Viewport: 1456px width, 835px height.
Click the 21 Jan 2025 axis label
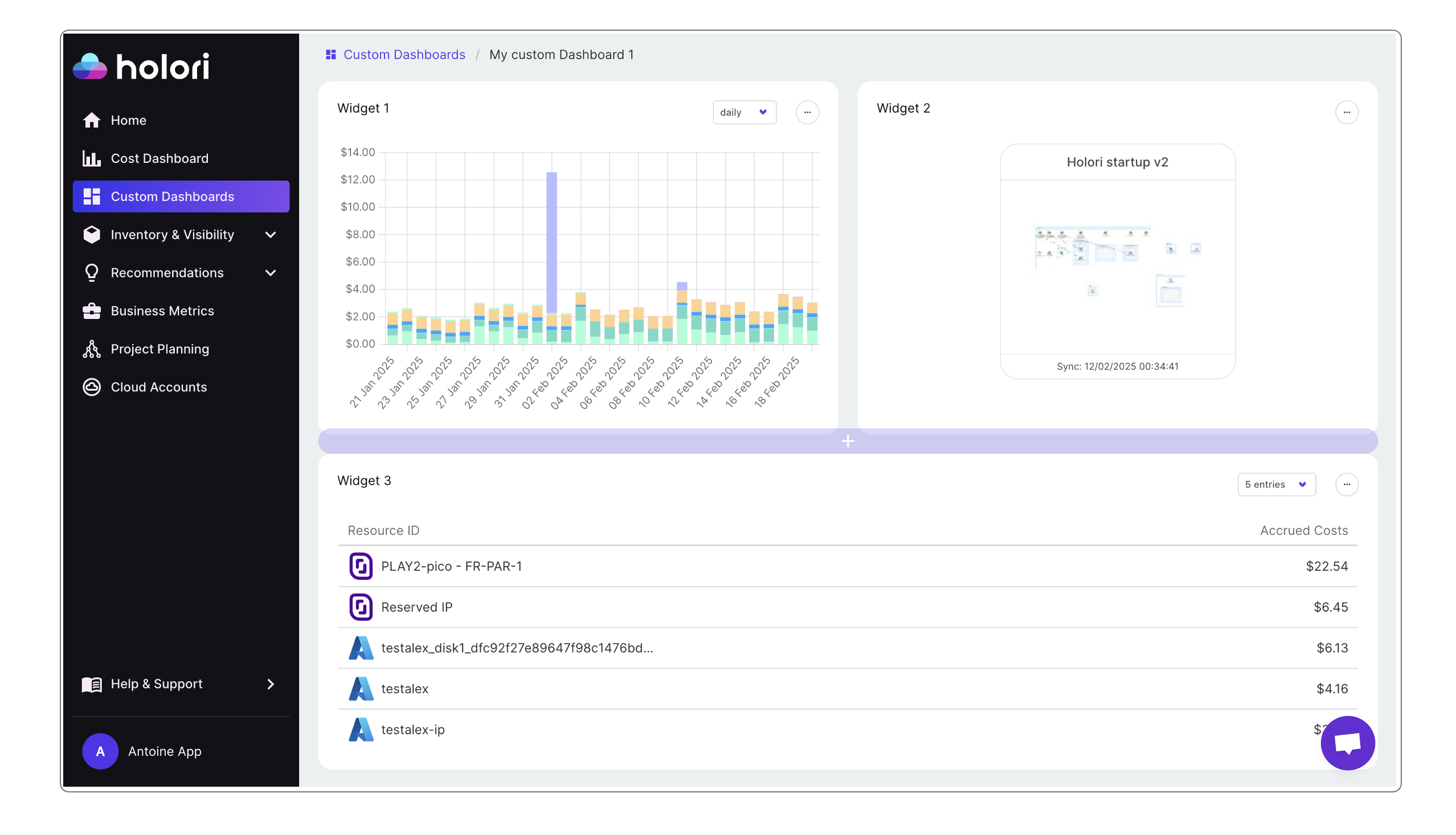point(373,382)
